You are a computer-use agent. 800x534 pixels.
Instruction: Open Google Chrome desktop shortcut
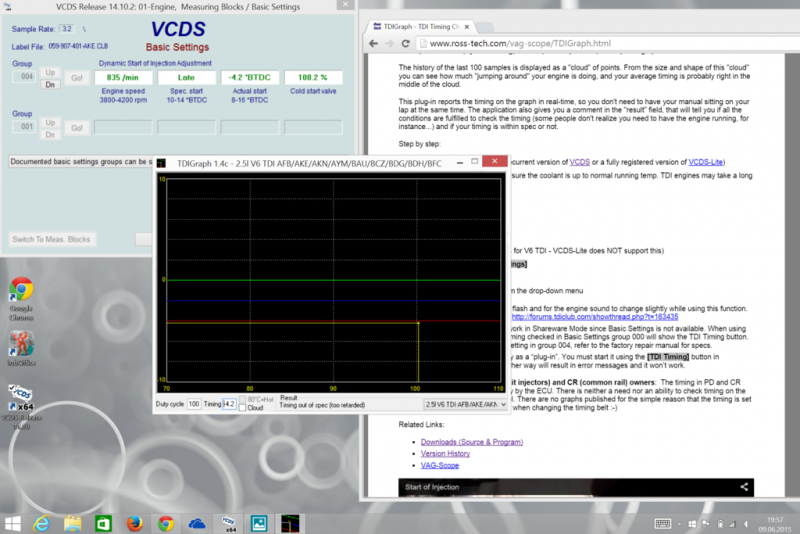pyautogui.click(x=20, y=292)
